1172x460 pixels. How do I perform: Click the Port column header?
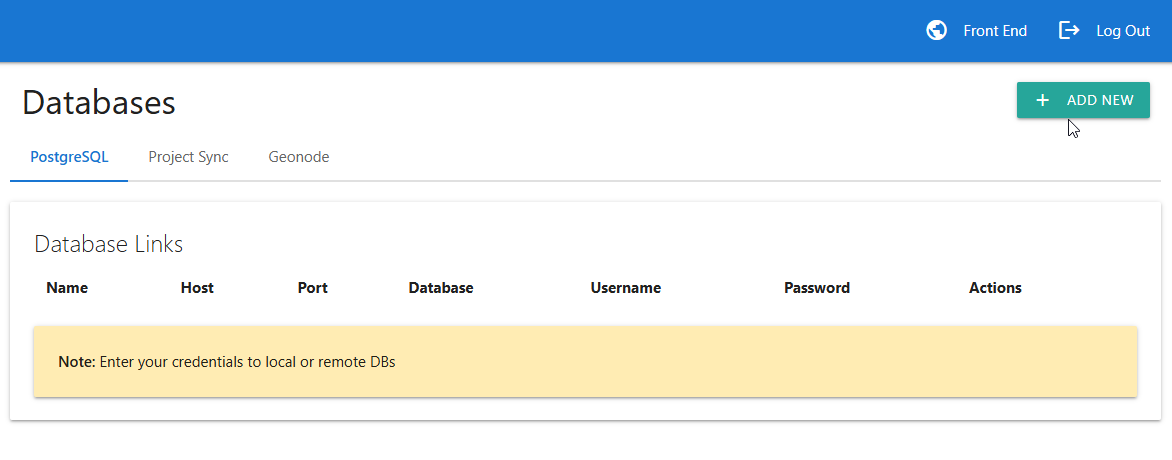coord(312,288)
